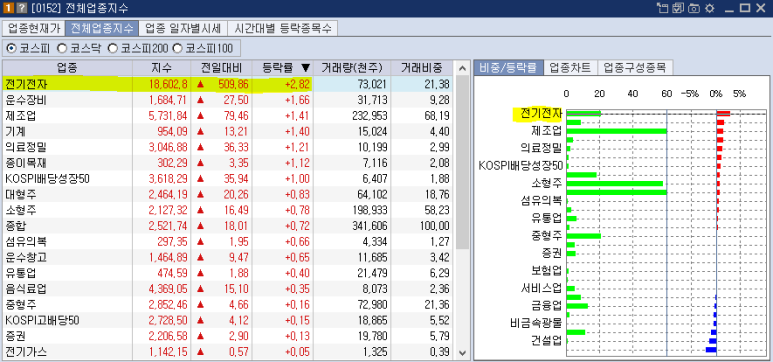This screenshot has height=362, width=773.
Task: Click the 서비스업 label in the chart
Action: pyautogui.click(x=542, y=288)
